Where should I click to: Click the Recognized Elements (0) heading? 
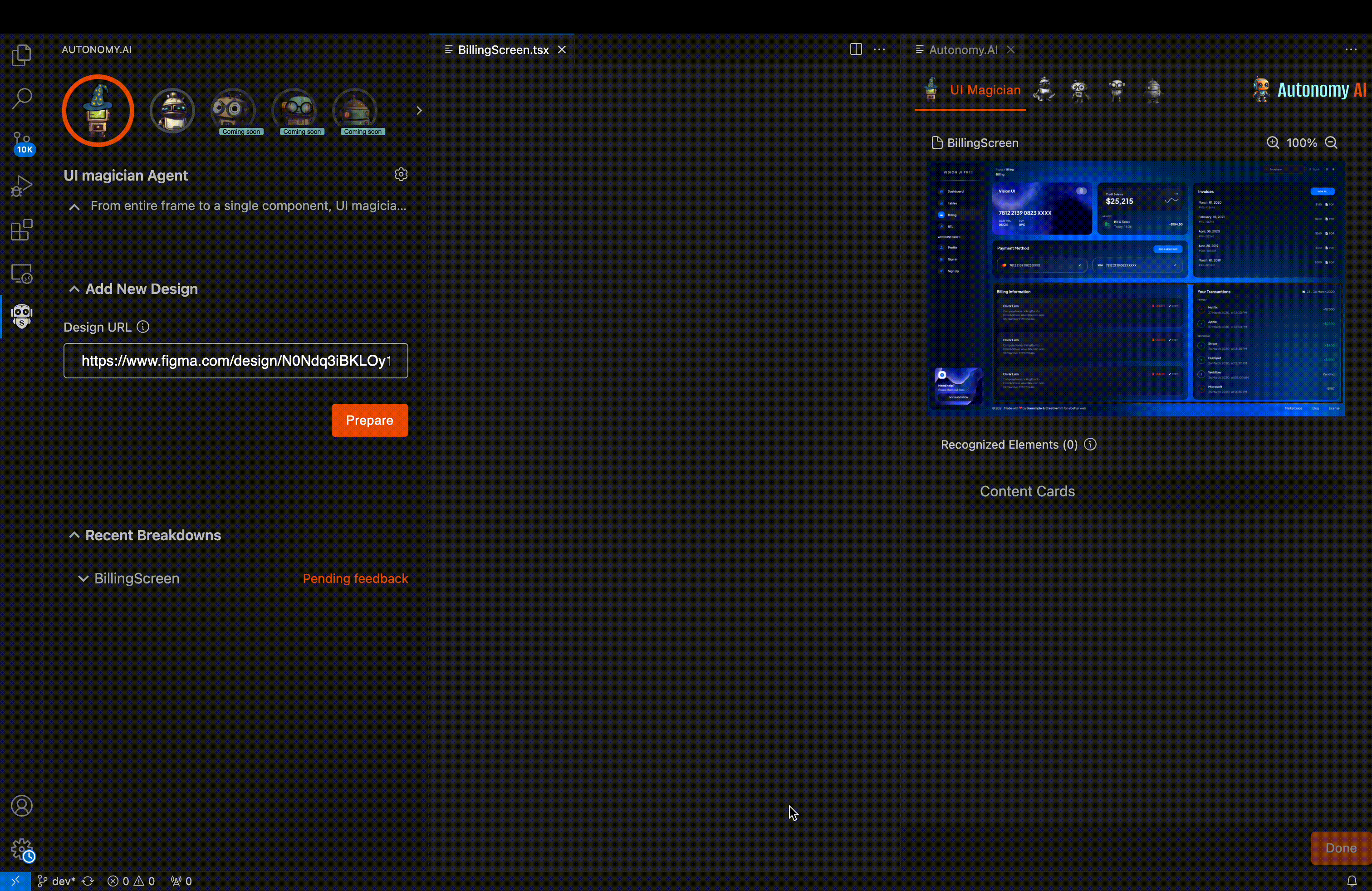click(1009, 444)
